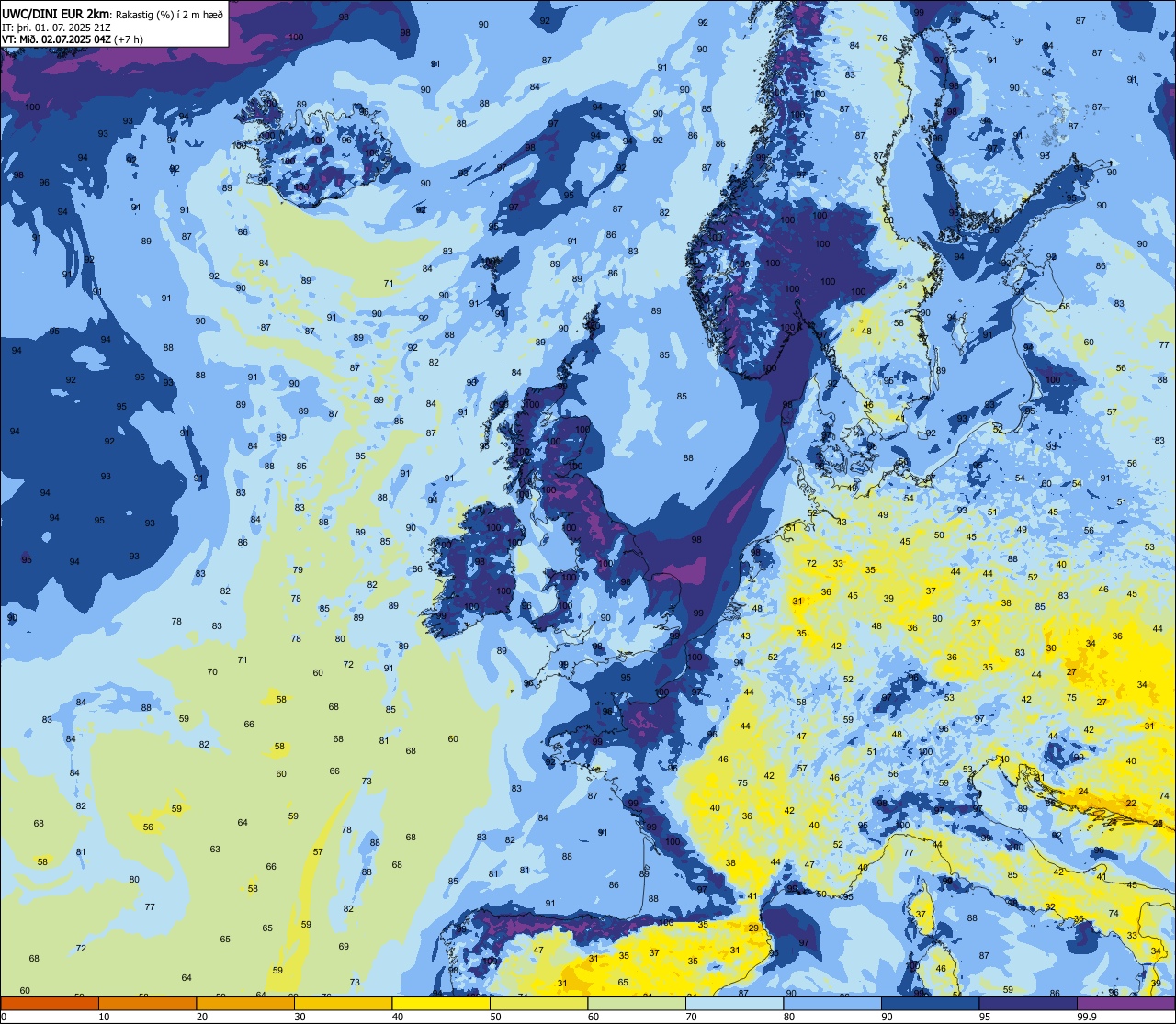Click the light orange 20–30 legend swatch
This screenshot has width=1176, height=1024.
pyautogui.click(x=245, y=1003)
